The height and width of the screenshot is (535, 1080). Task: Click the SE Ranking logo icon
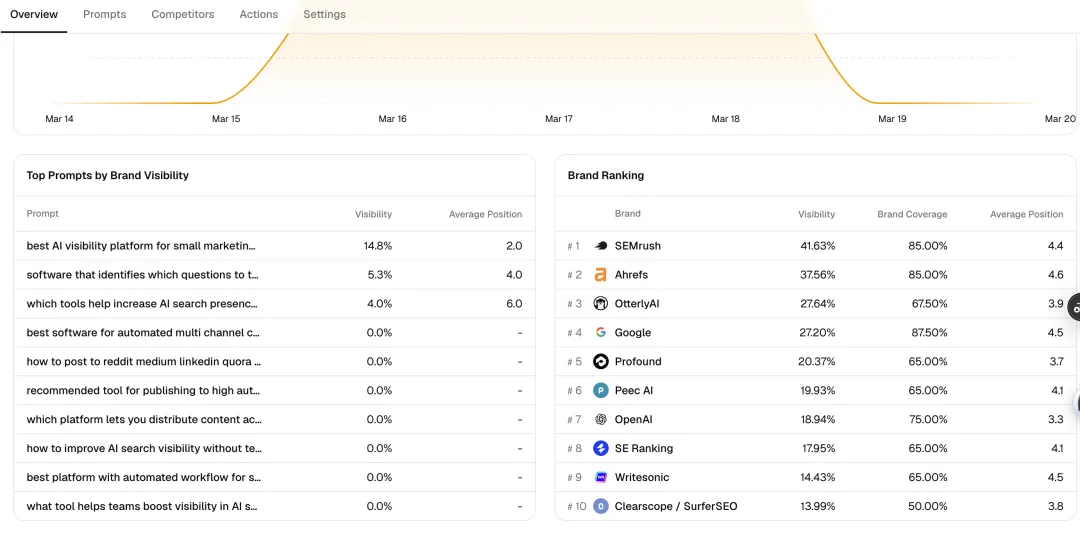601,449
